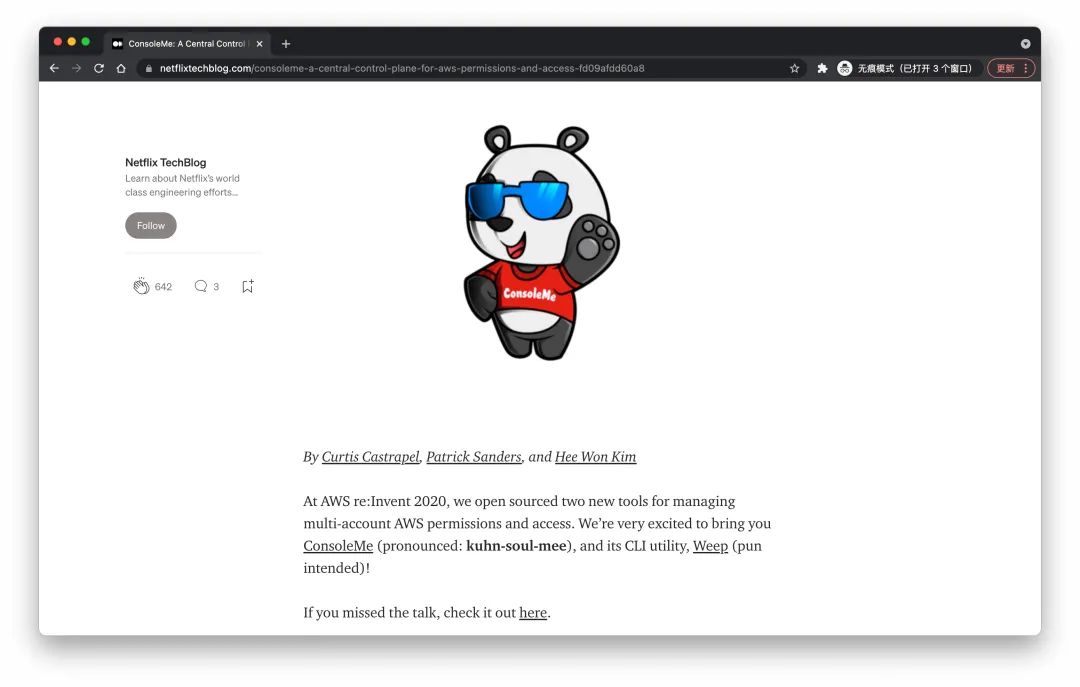1080x687 pixels.
Task: Select the ConsoleMe: A Central Control tab
Action: pos(187,43)
